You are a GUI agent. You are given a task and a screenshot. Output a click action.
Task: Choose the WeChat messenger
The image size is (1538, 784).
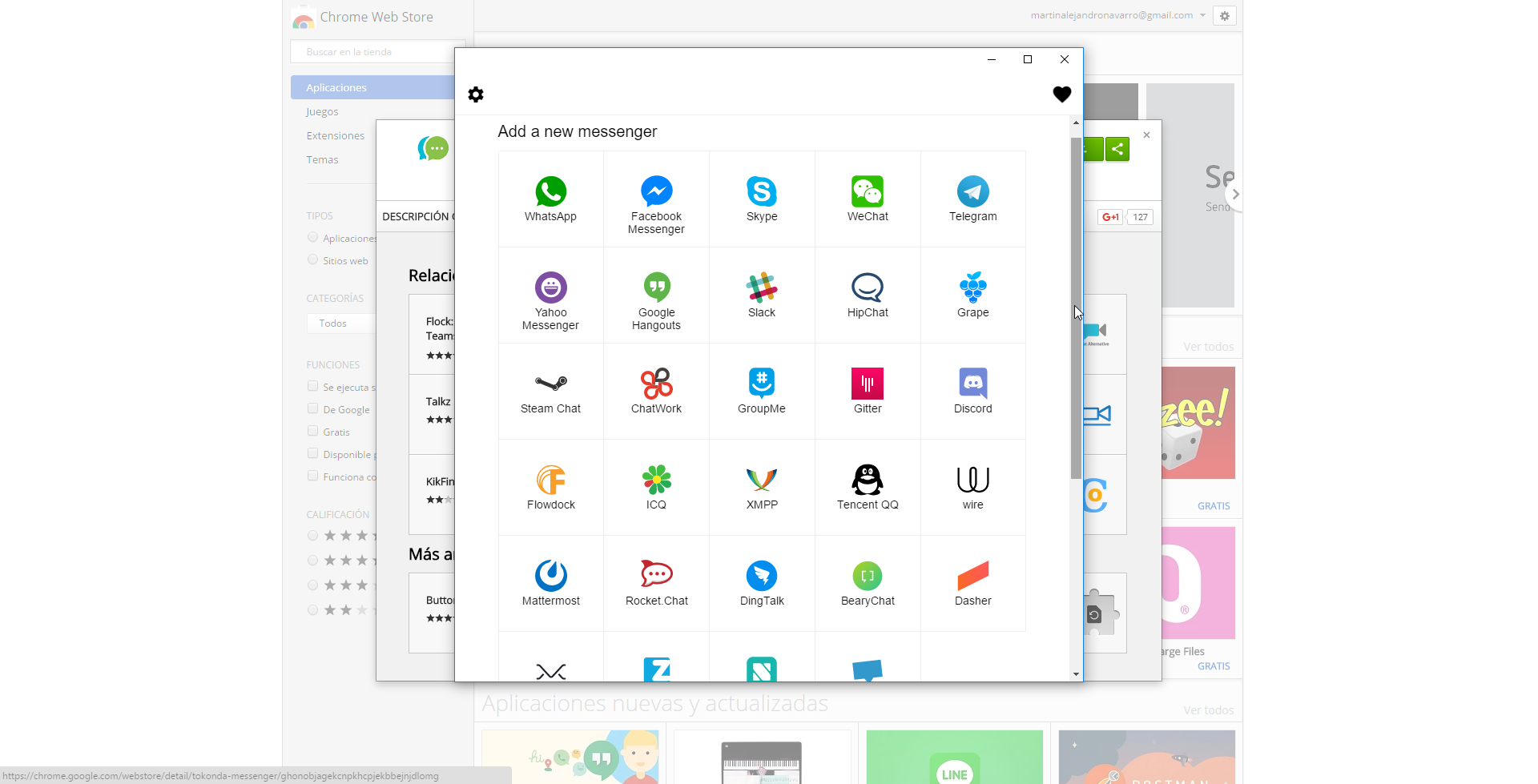click(868, 199)
